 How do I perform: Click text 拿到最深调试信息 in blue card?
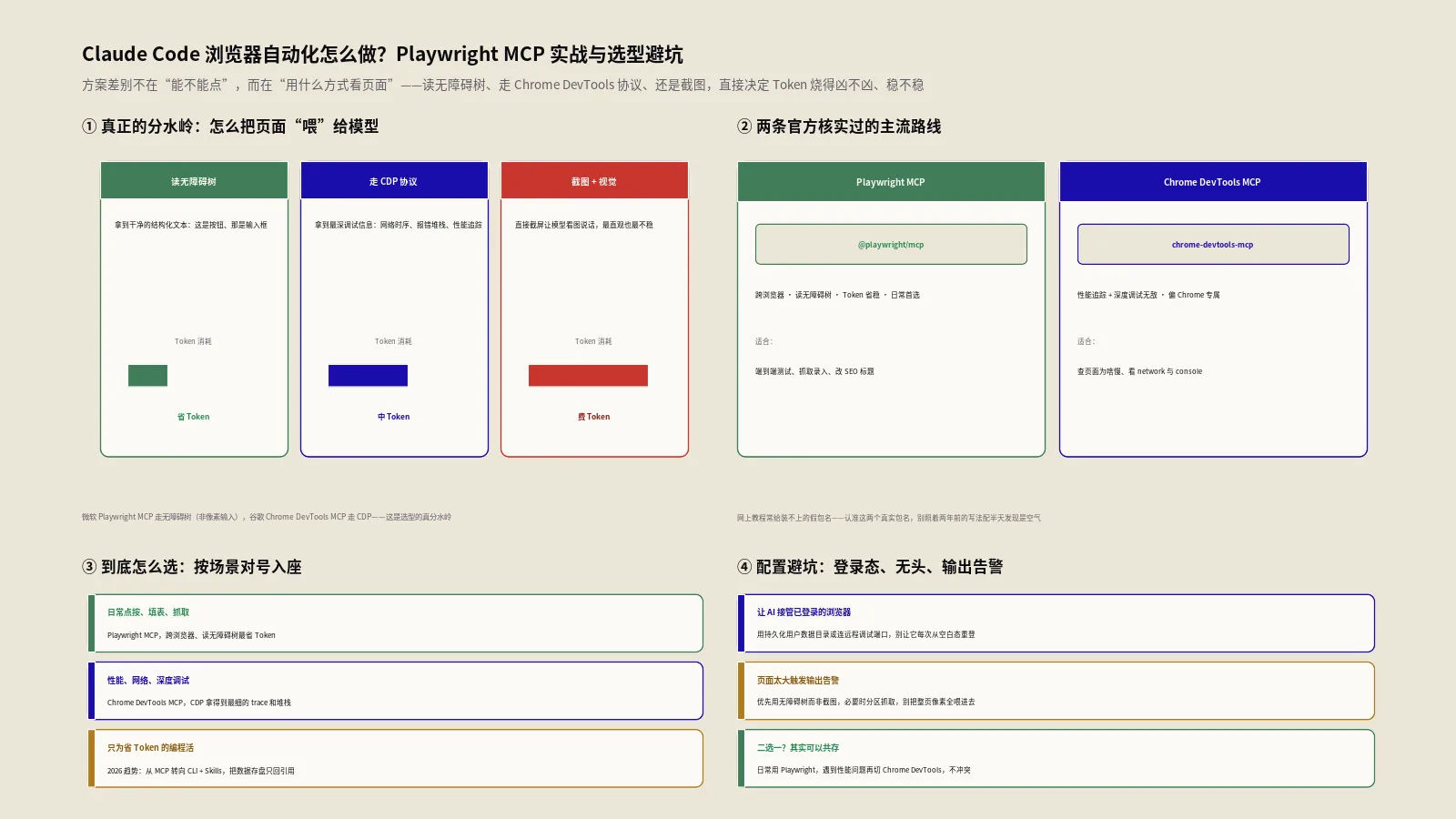click(x=398, y=225)
